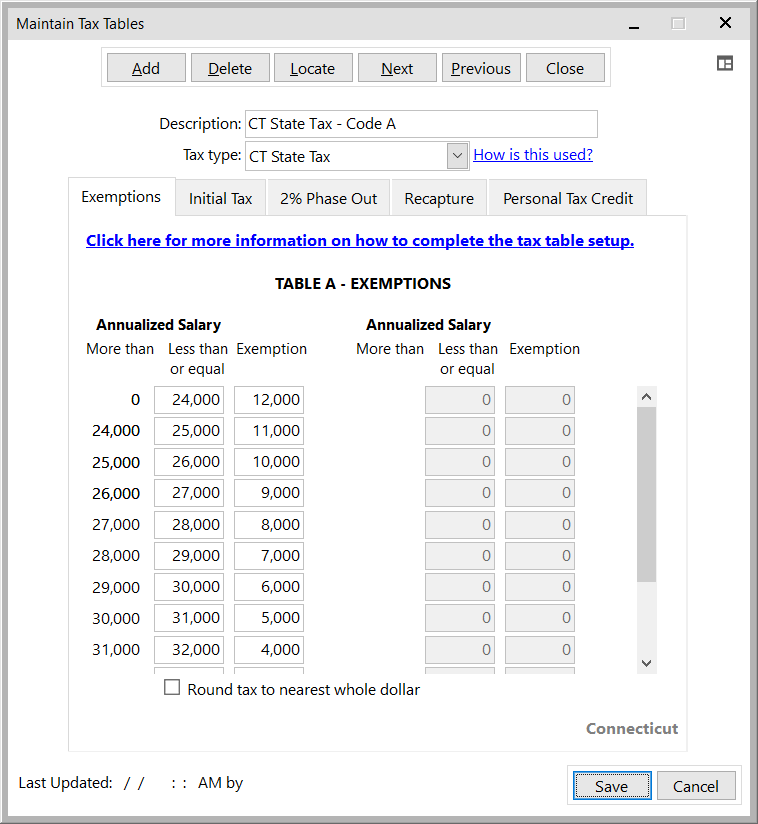
Task: Open the tax table setup information link
Action: tap(360, 240)
